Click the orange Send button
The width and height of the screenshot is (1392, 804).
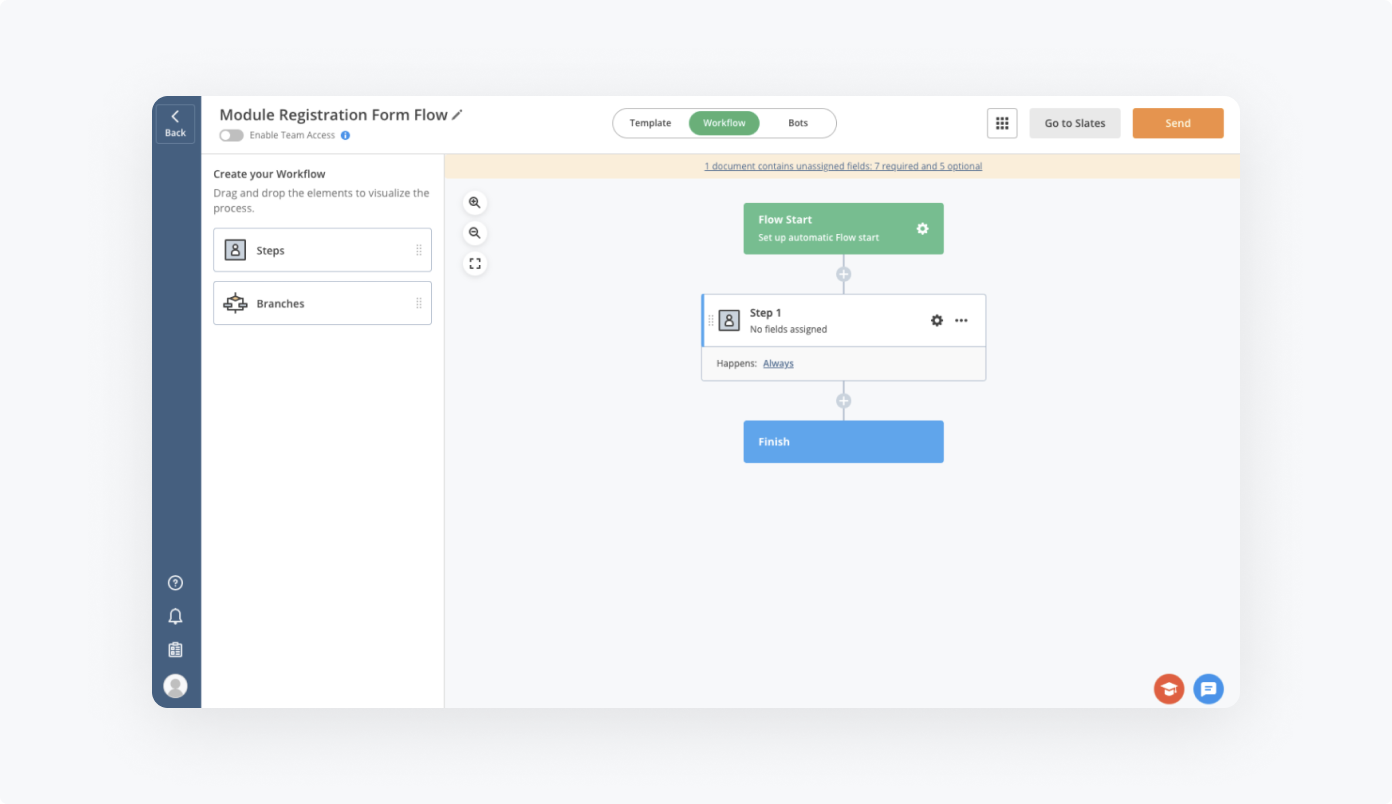[x=1177, y=123]
